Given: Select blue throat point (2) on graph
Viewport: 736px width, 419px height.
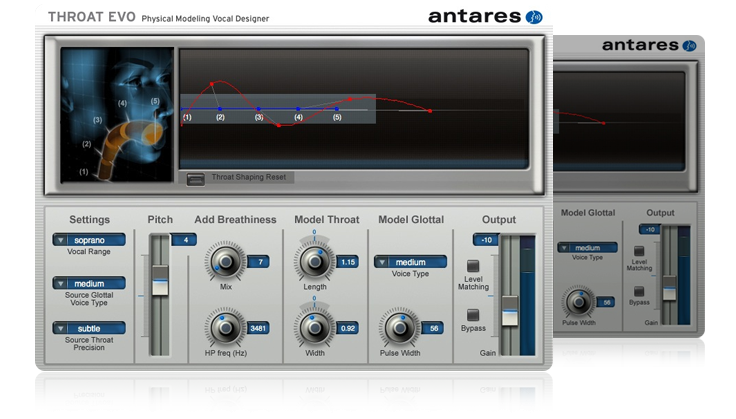Looking at the screenshot, I should (220, 109).
